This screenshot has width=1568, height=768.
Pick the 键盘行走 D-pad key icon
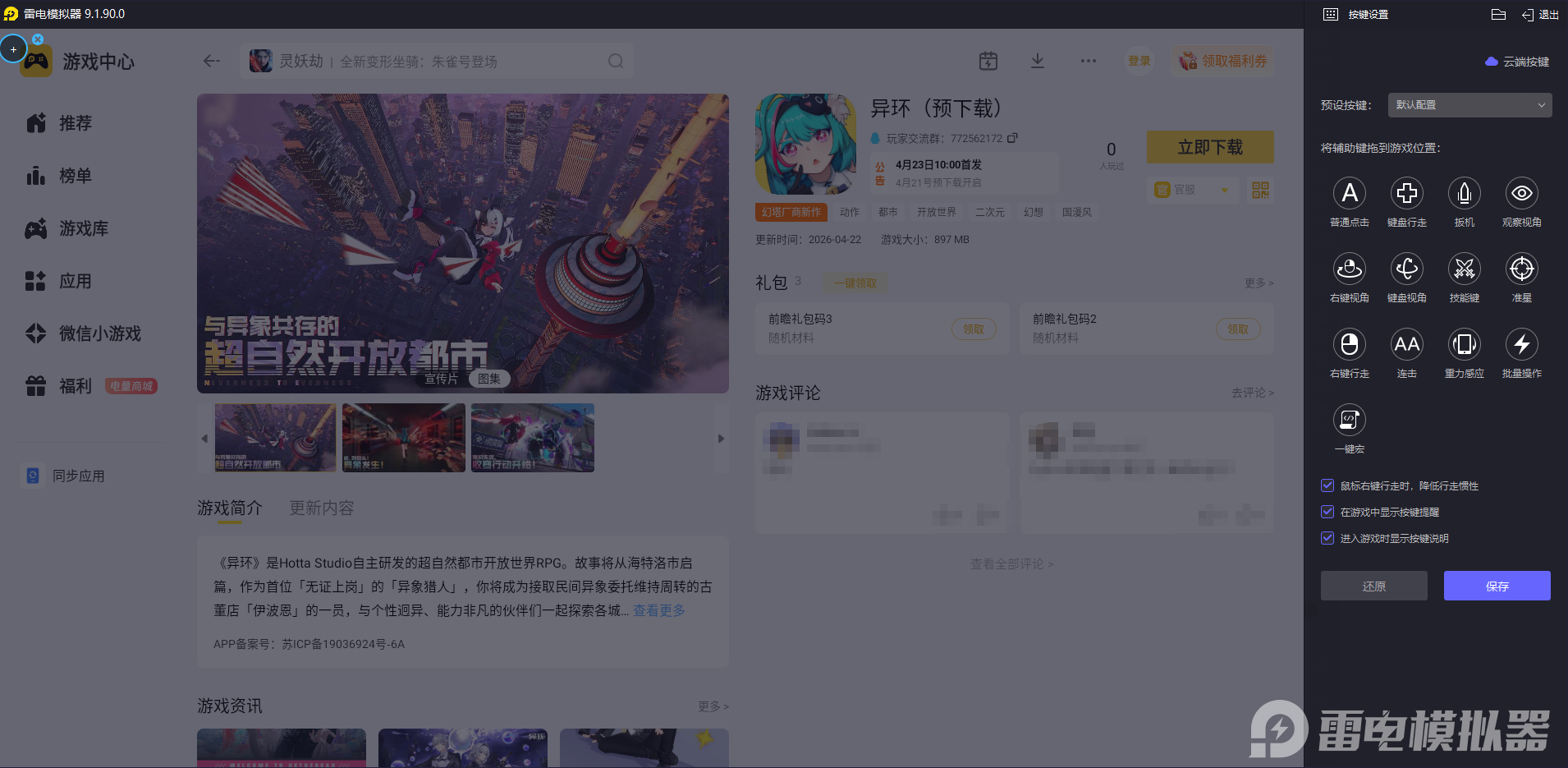tap(1406, 193)
